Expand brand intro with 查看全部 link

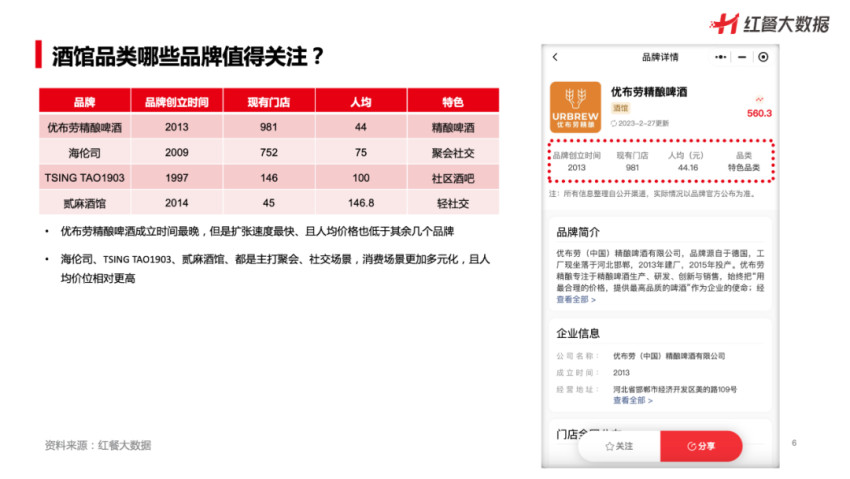[x=576, y=300]
